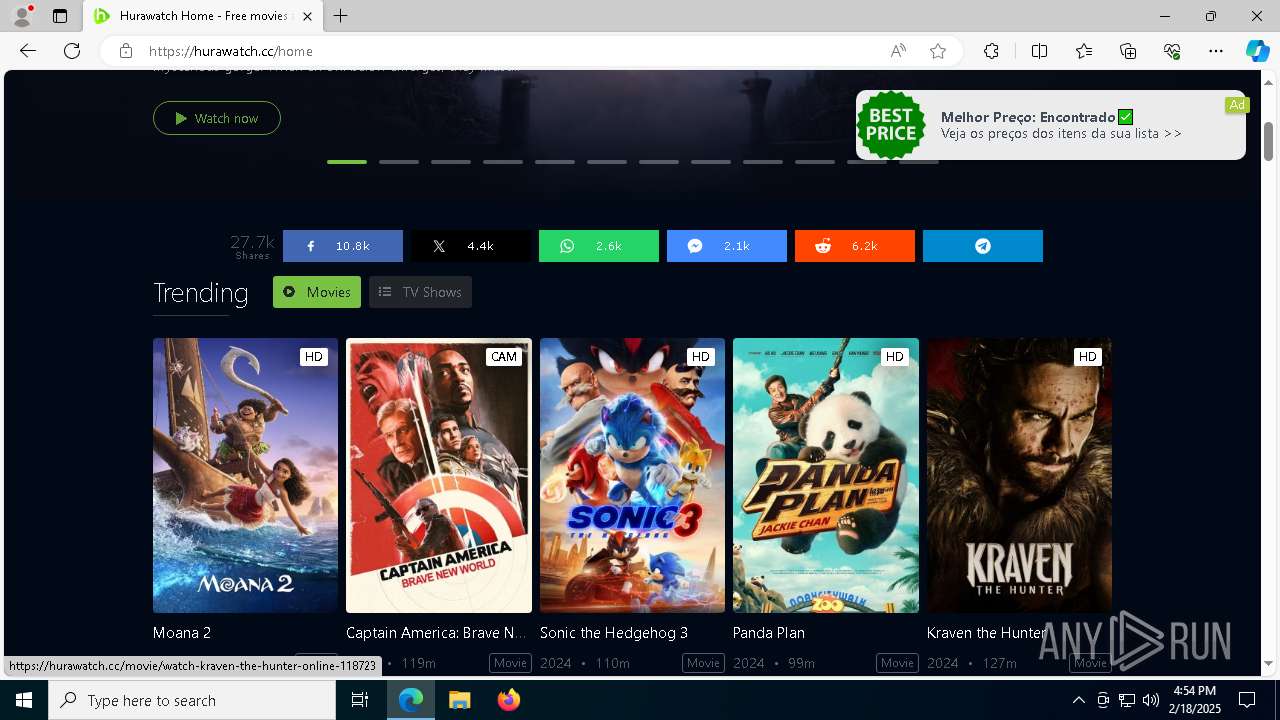This screenshot has width=1280, height=720.
Task: Click the green Ad label badge
Action: pyautogui.click(x=1237, y=105)
